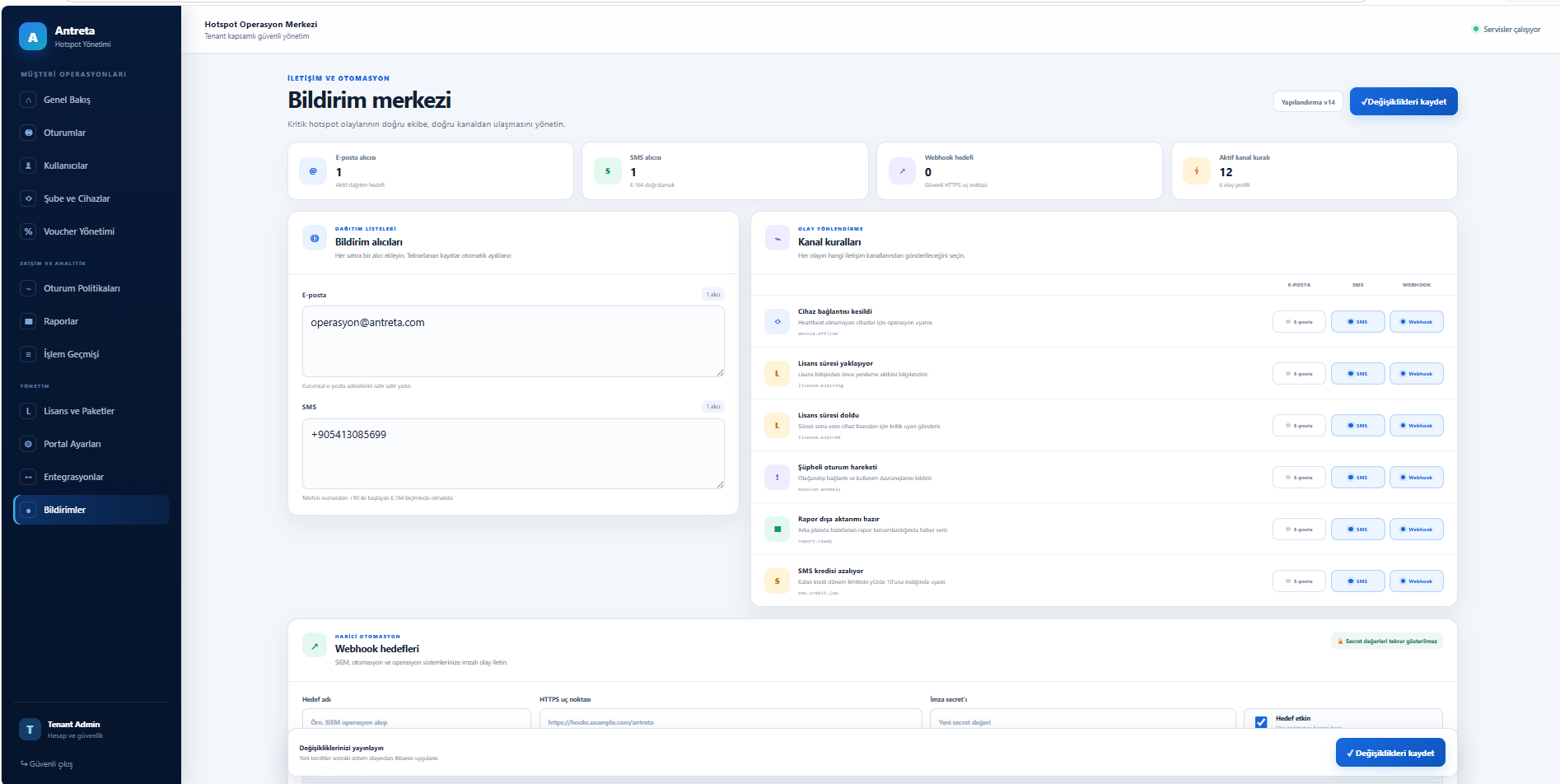Image resolution: width=1560 pixels, height=784 pixels.
Task: Open Raporlar menu item
Action: [x=91, y=321]
